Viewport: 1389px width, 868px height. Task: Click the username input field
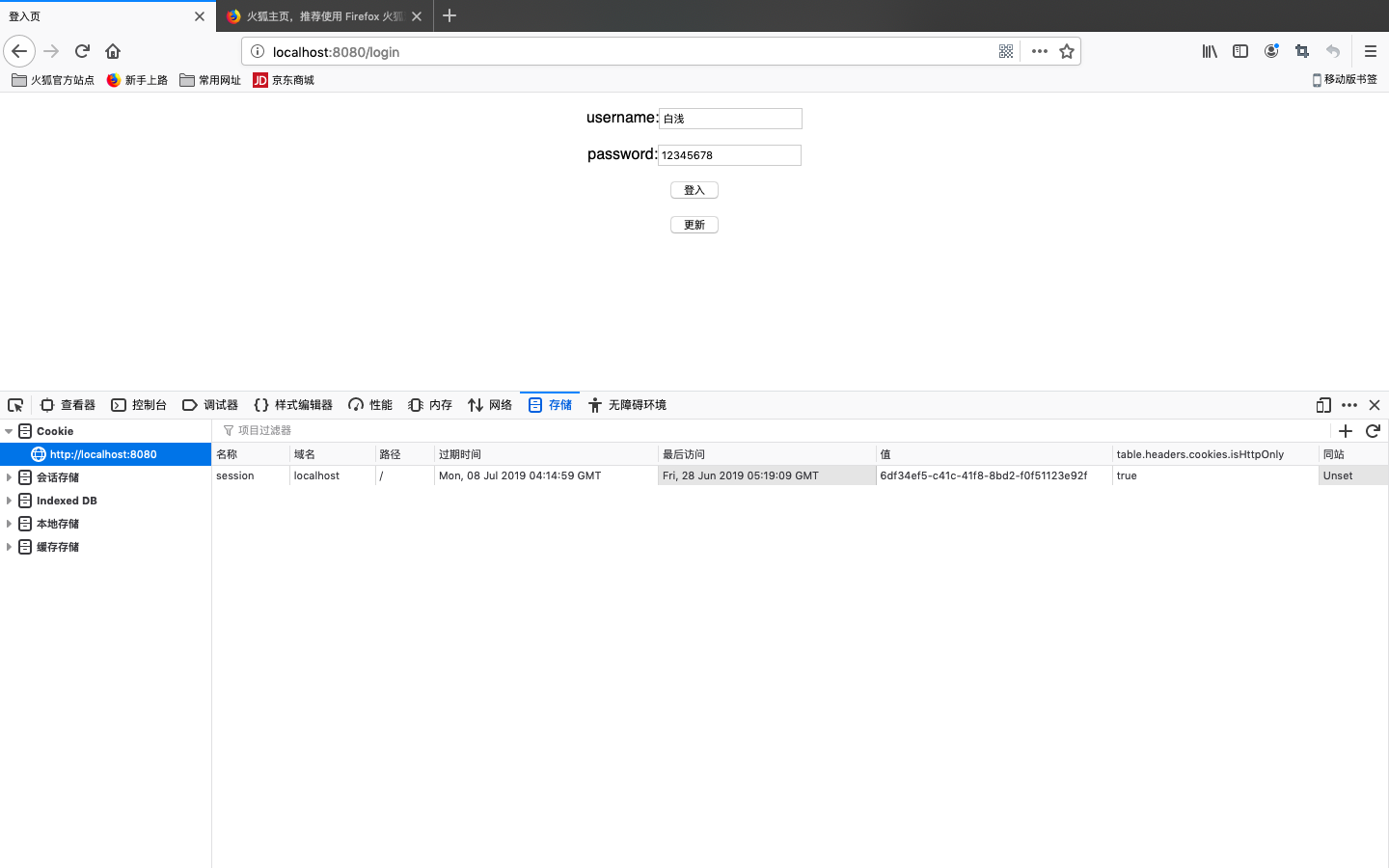tap(730, 119)
